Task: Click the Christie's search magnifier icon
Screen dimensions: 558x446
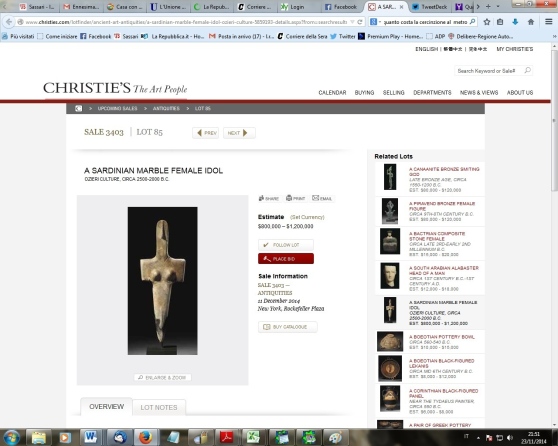Action: coord(528,70)
